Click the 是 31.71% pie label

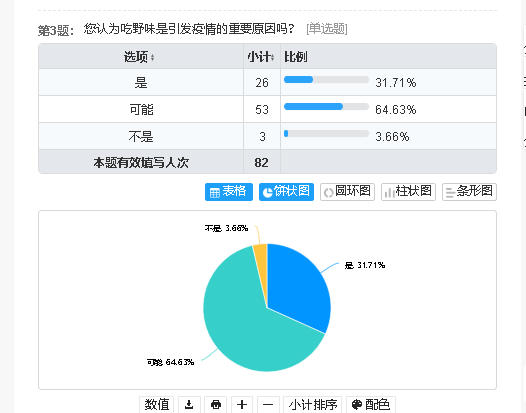pyautogui.click(x=365, y=265)
